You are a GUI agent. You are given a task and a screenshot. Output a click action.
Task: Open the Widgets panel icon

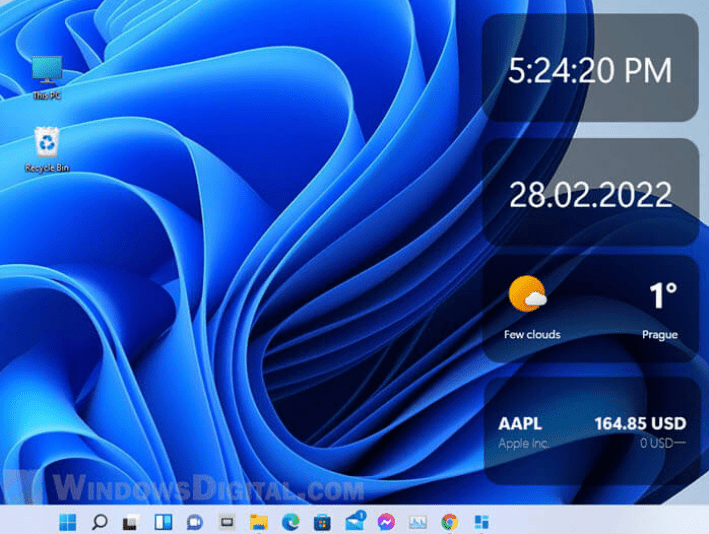coord(161,521)
